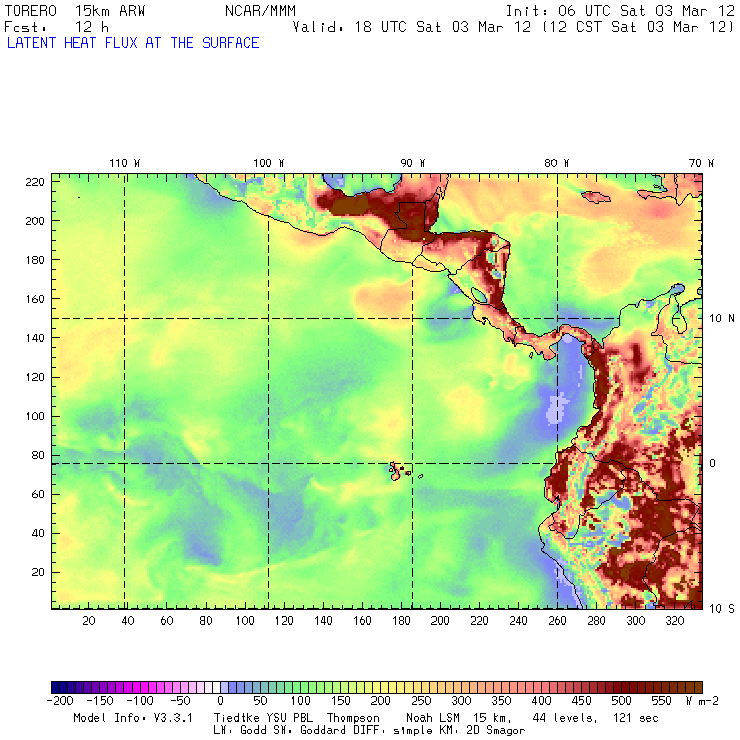Click the "60" tick on the vertical axis
Image resolution: width=740 pixels, height=740 pixels.
point(38,494)
